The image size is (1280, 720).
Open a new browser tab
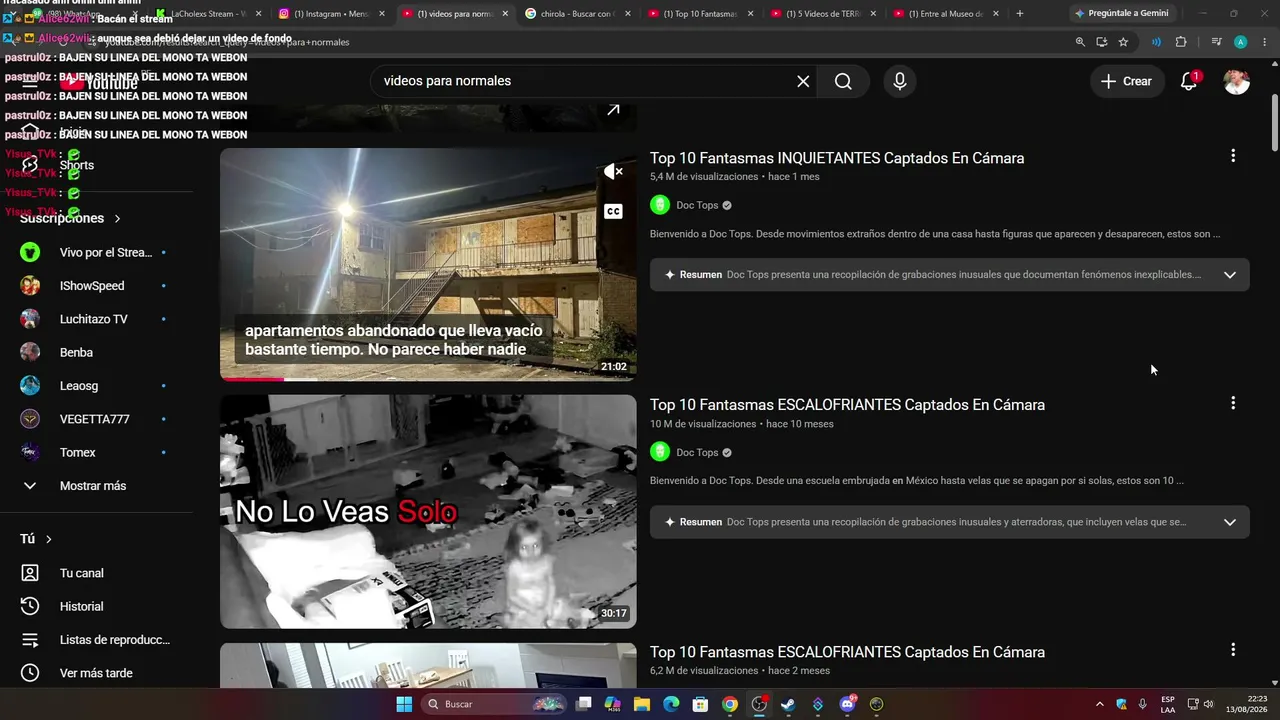1020,14
